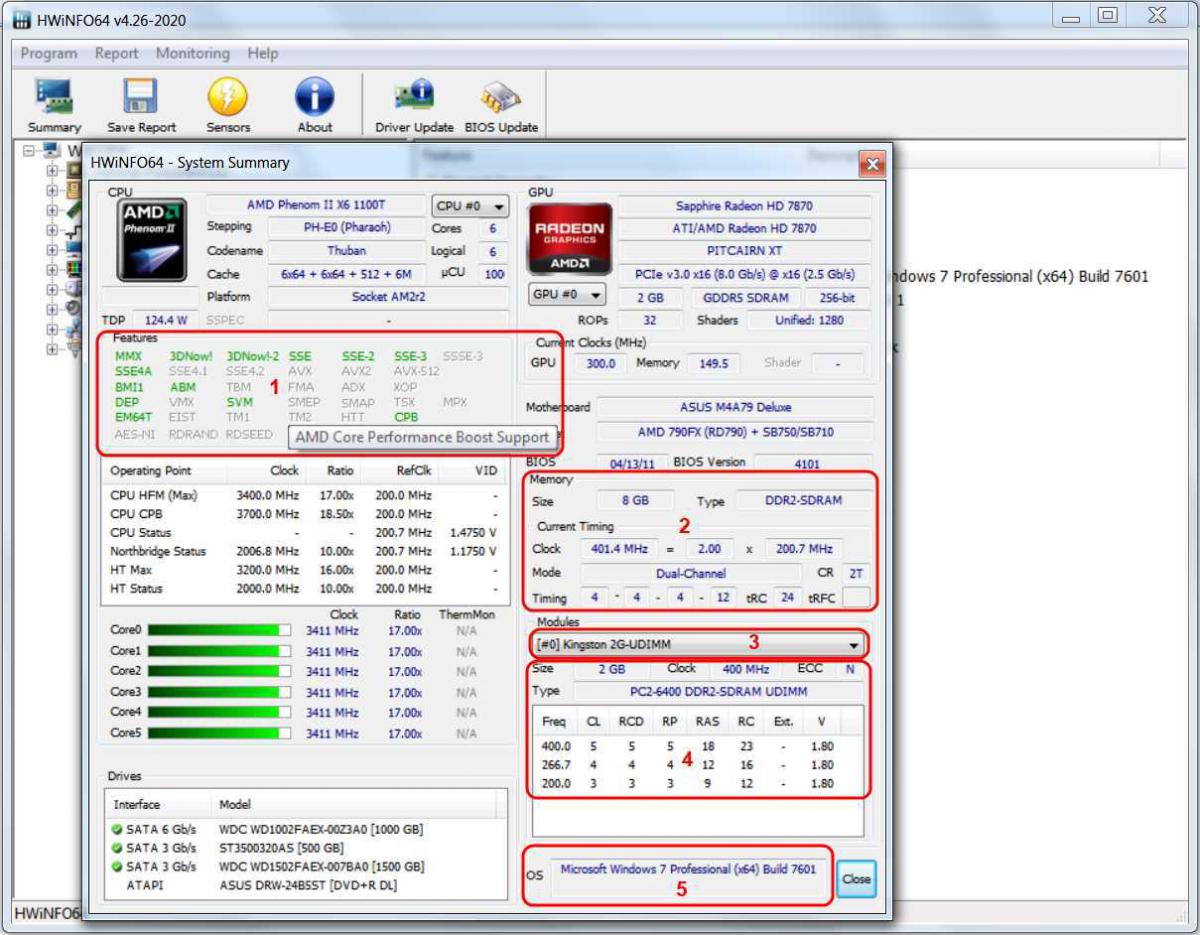Click the Core5 usage bar

pyautogui.click(x=220, y=734)
